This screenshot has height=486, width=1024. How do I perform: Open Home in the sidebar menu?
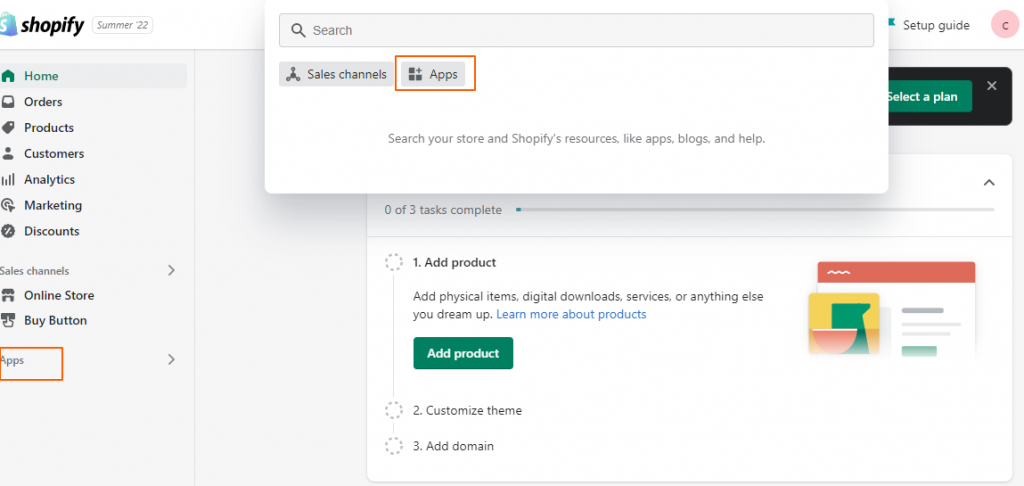coord(93,76)
